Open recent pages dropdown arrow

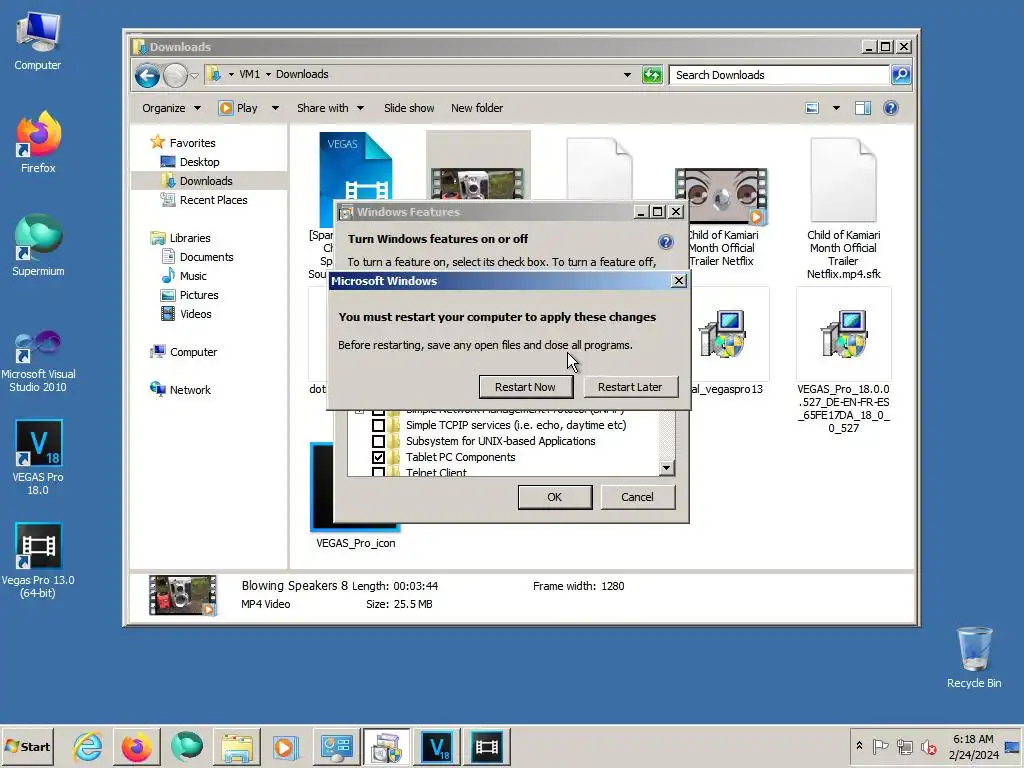click(195, 76)
